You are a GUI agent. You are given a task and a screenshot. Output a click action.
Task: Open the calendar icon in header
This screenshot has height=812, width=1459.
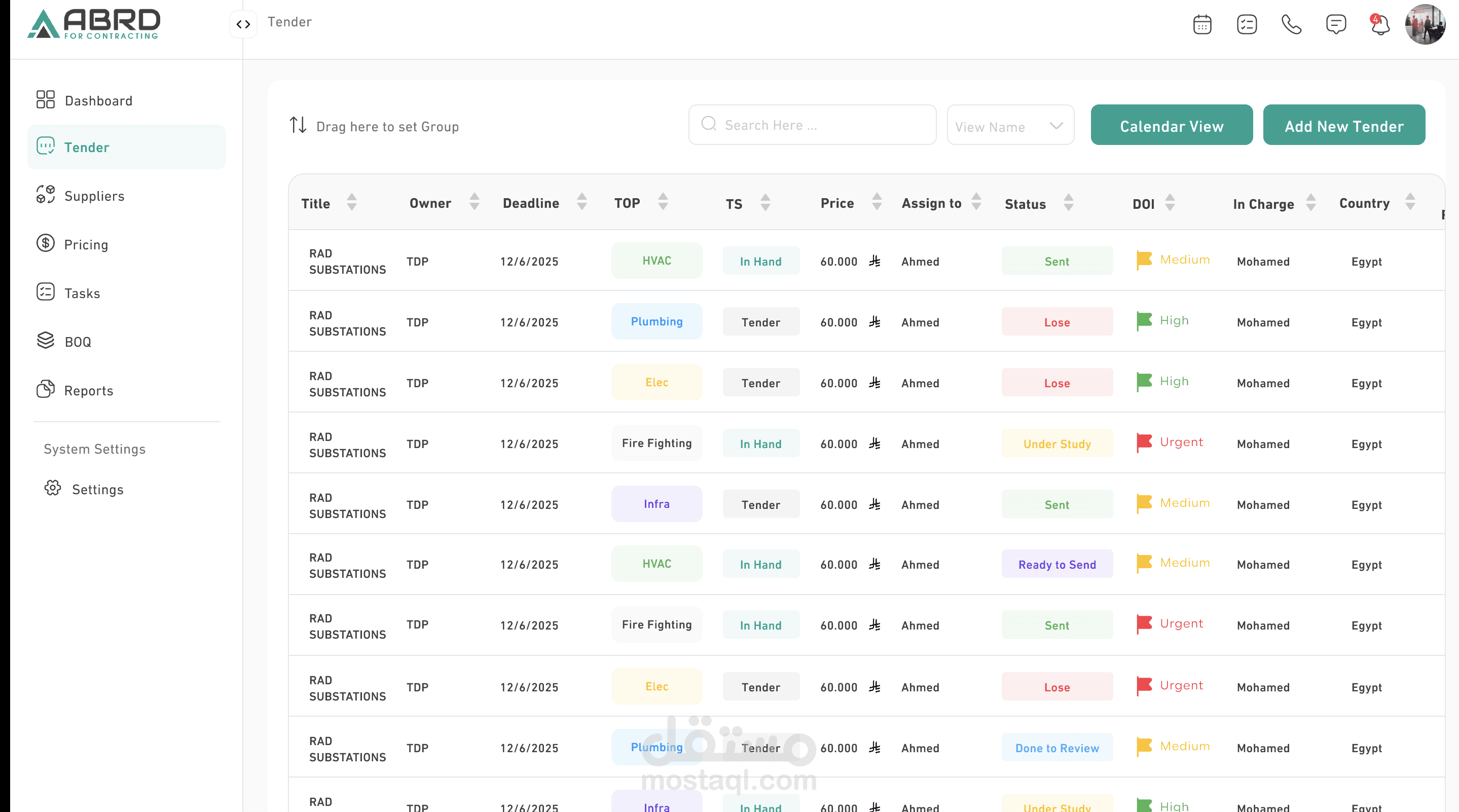pyautogui.click(x=1202, y=24)
